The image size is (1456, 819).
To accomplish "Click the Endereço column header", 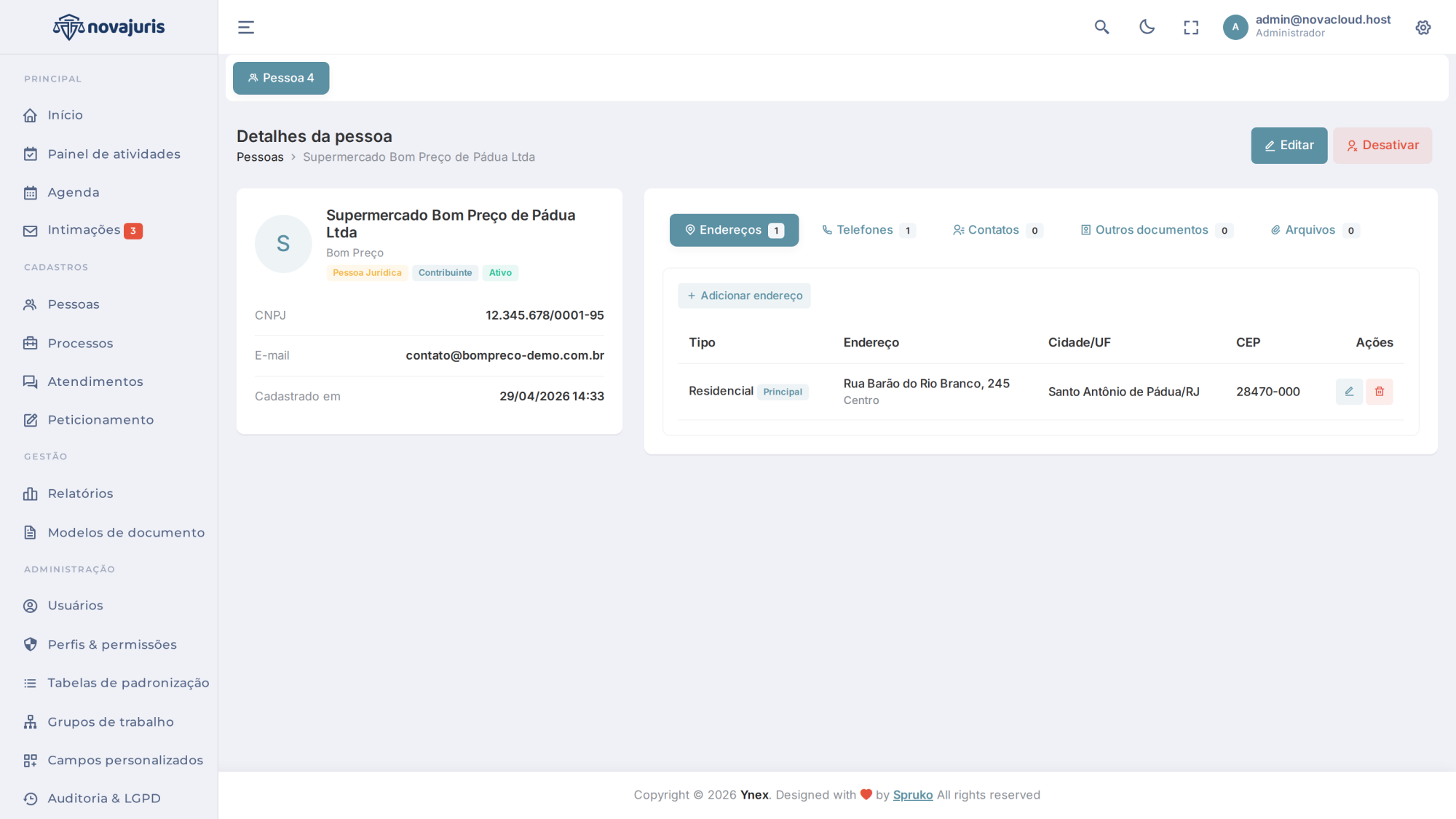I will coord(871,343).
